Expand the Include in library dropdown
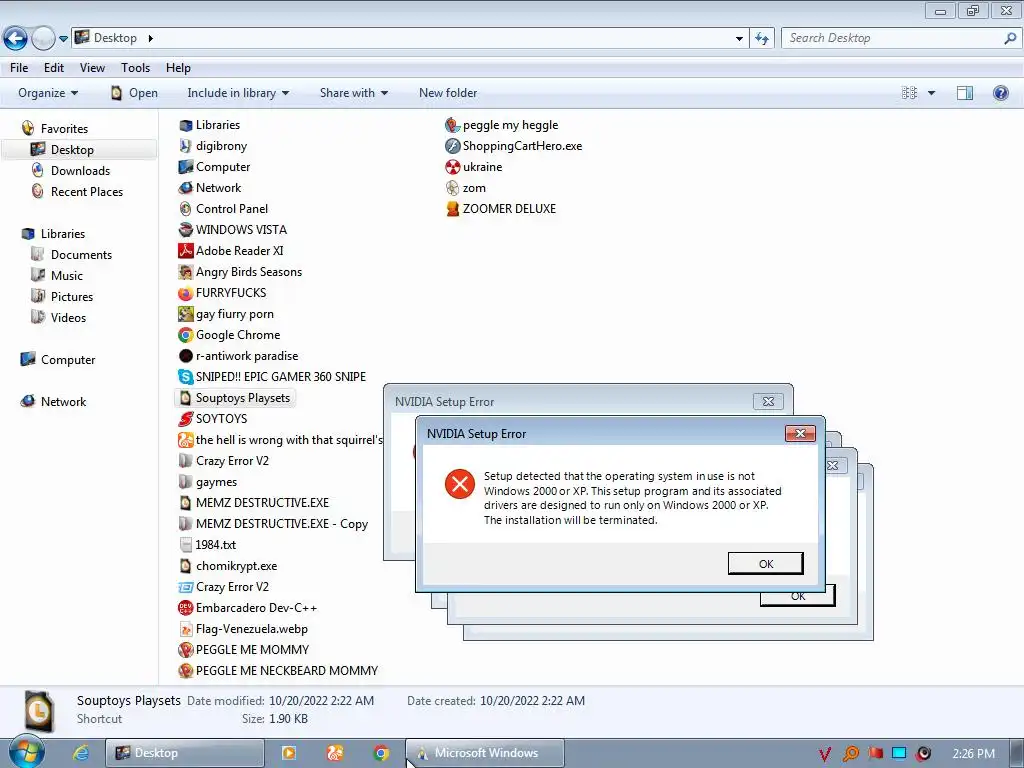 point(238,93)
